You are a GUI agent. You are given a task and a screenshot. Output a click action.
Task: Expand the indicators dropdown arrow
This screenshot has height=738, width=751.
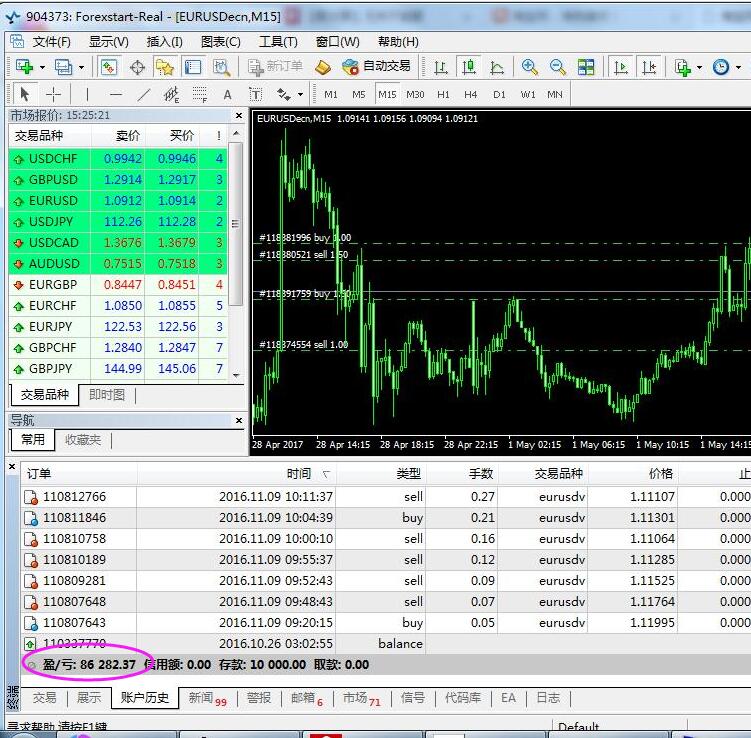point(699,68)
